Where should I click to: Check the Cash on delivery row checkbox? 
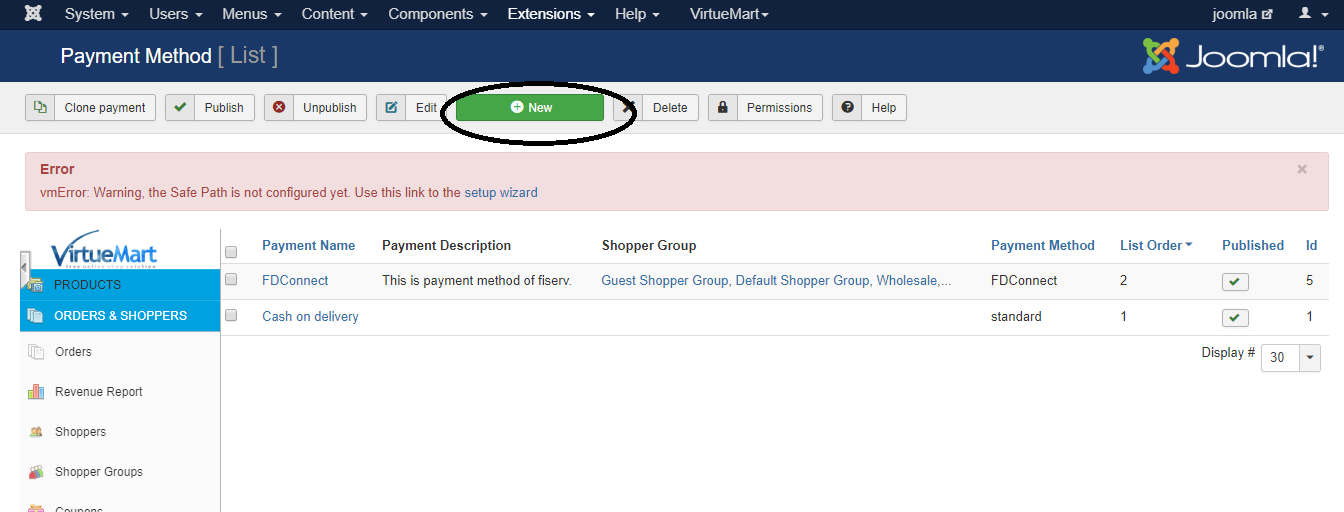pyautogui.click(x=231, y=316)
